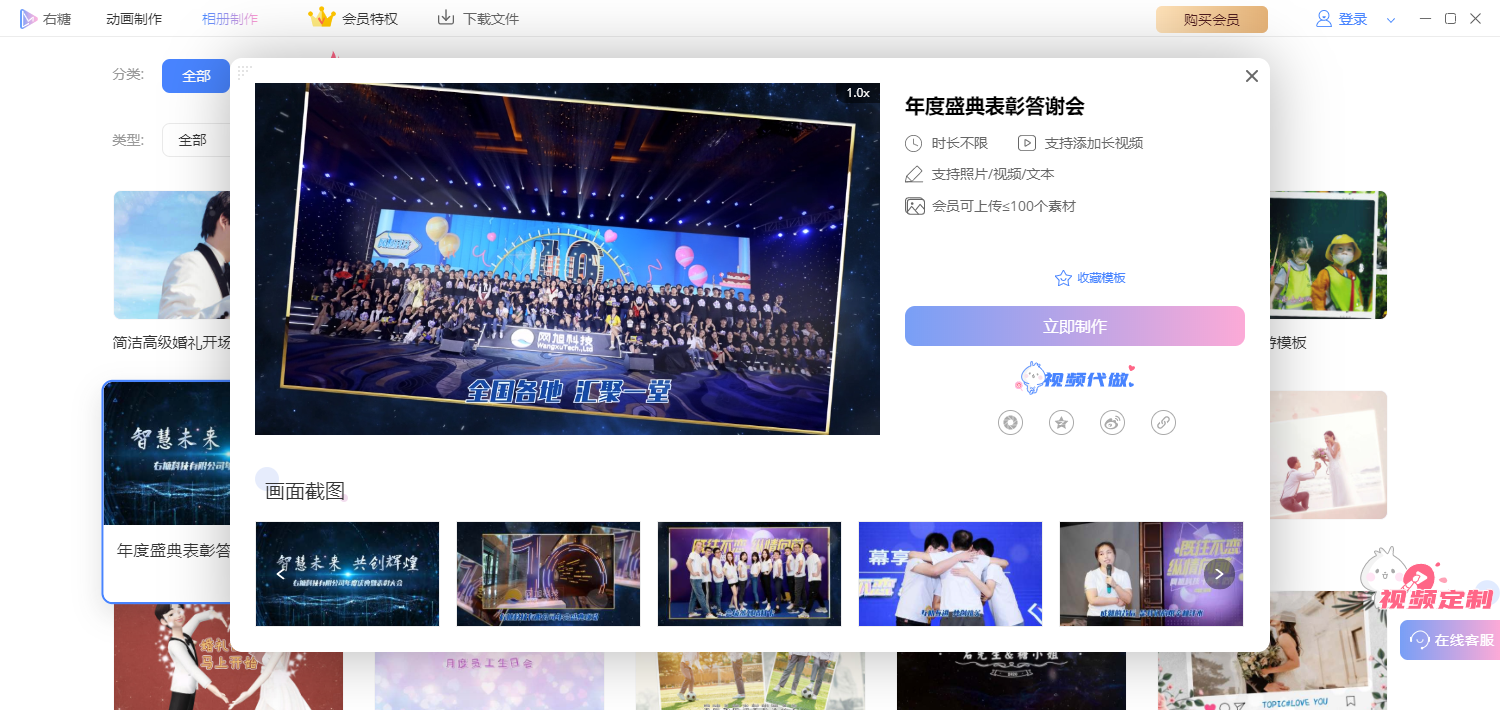Open 在线客服 chat button
The image size is (1500, 710).
click(1450, 640)
